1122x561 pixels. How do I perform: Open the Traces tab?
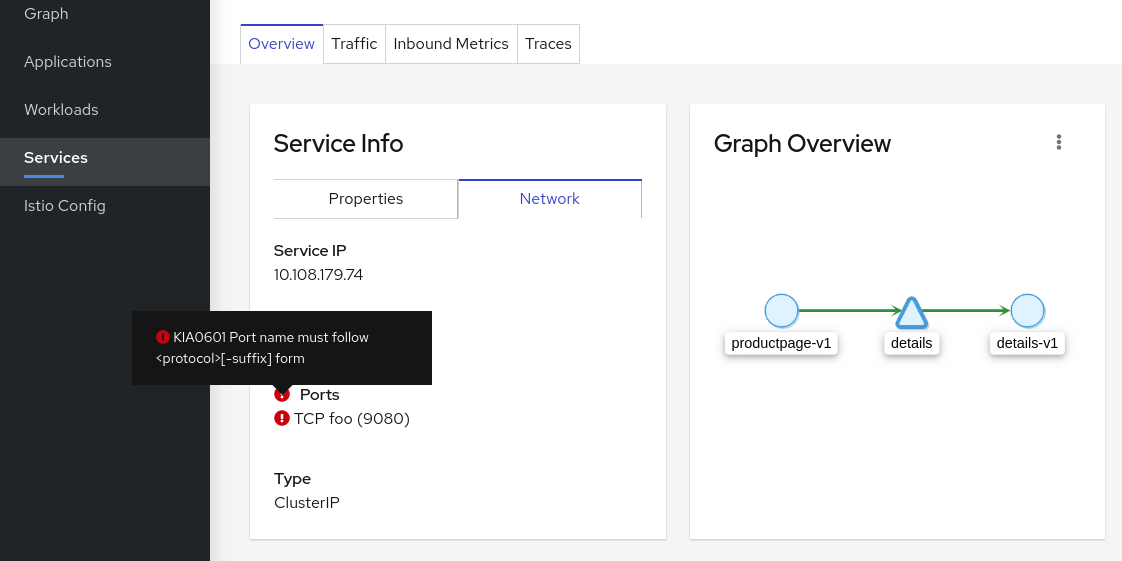pos(548,44)
